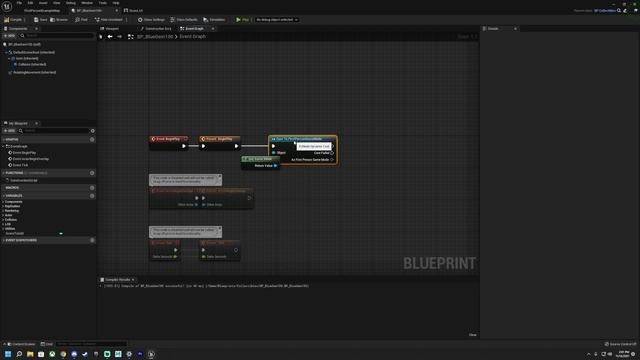Expand the Components variable category
The width and height of the screenshot is (640, 360).
3,202
